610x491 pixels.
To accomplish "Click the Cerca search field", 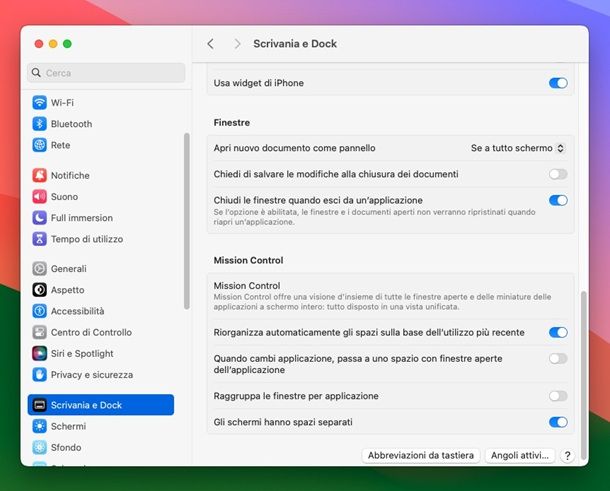I will [x=106, y=73].
